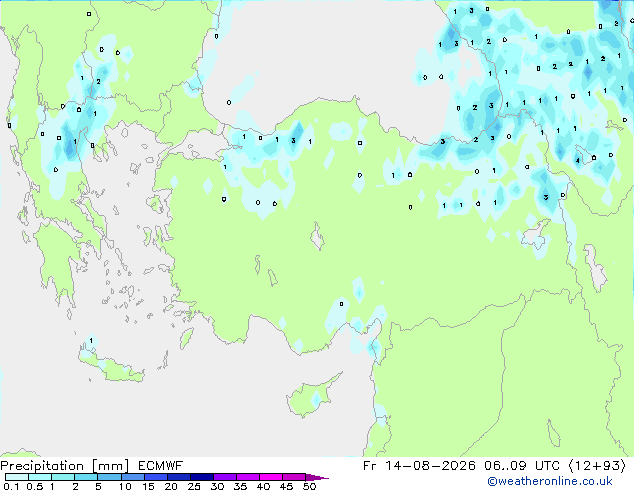The image size is (634, 490).
Task: Click the 1–2 mm legend swatch
Action: click(x=63, y=477)
